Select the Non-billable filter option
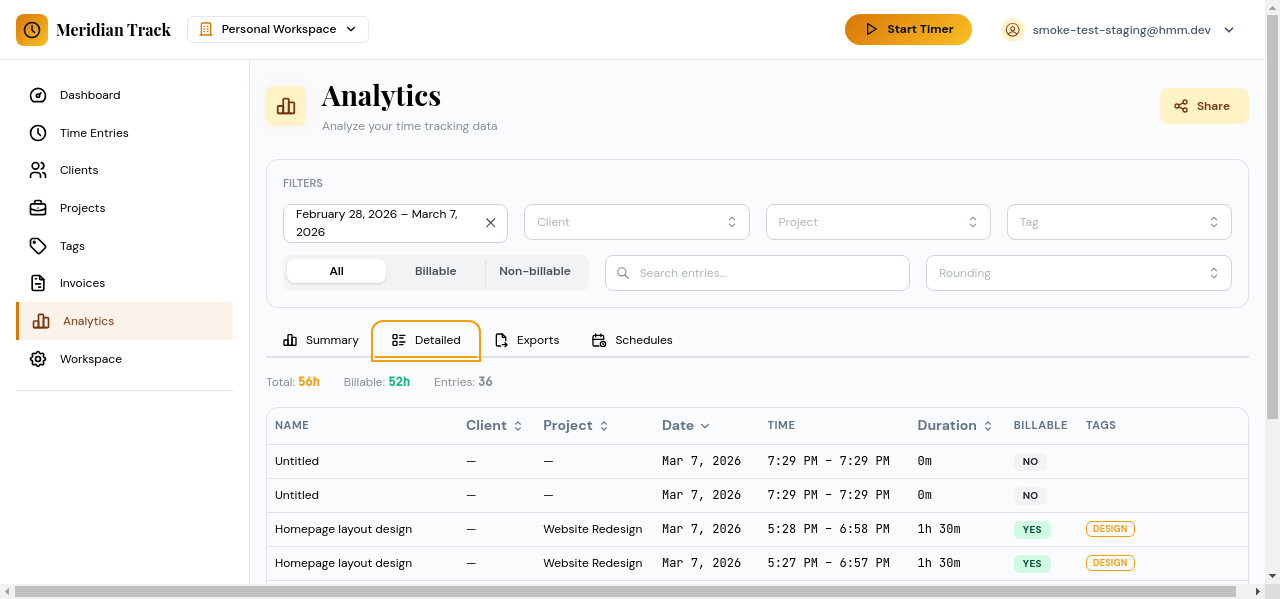Image resolution: width=1280 pixels, height=599 pixels. pyautogui.click(x=536, y=271)
